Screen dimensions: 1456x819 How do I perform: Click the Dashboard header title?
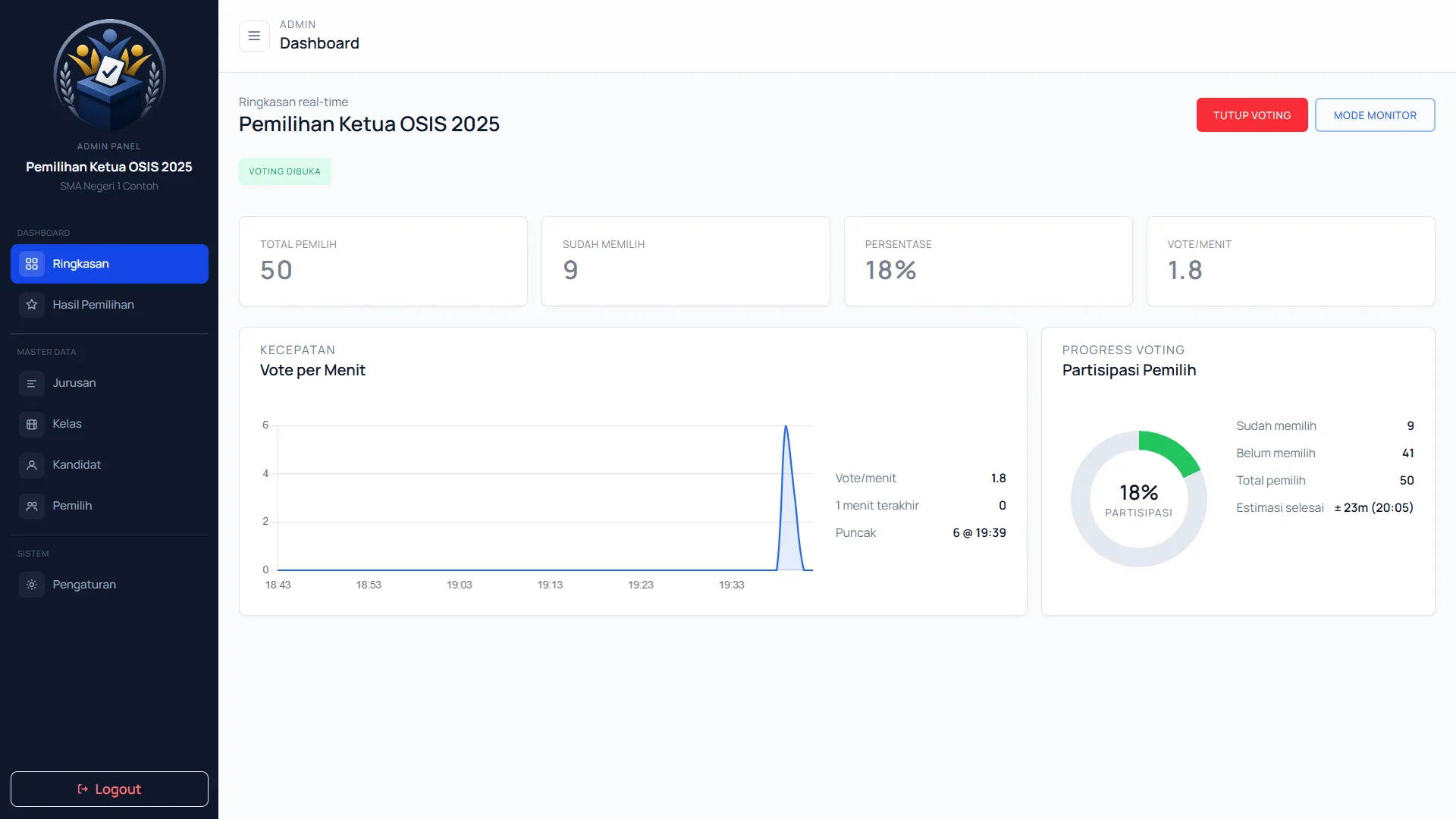tap(319, 44)
